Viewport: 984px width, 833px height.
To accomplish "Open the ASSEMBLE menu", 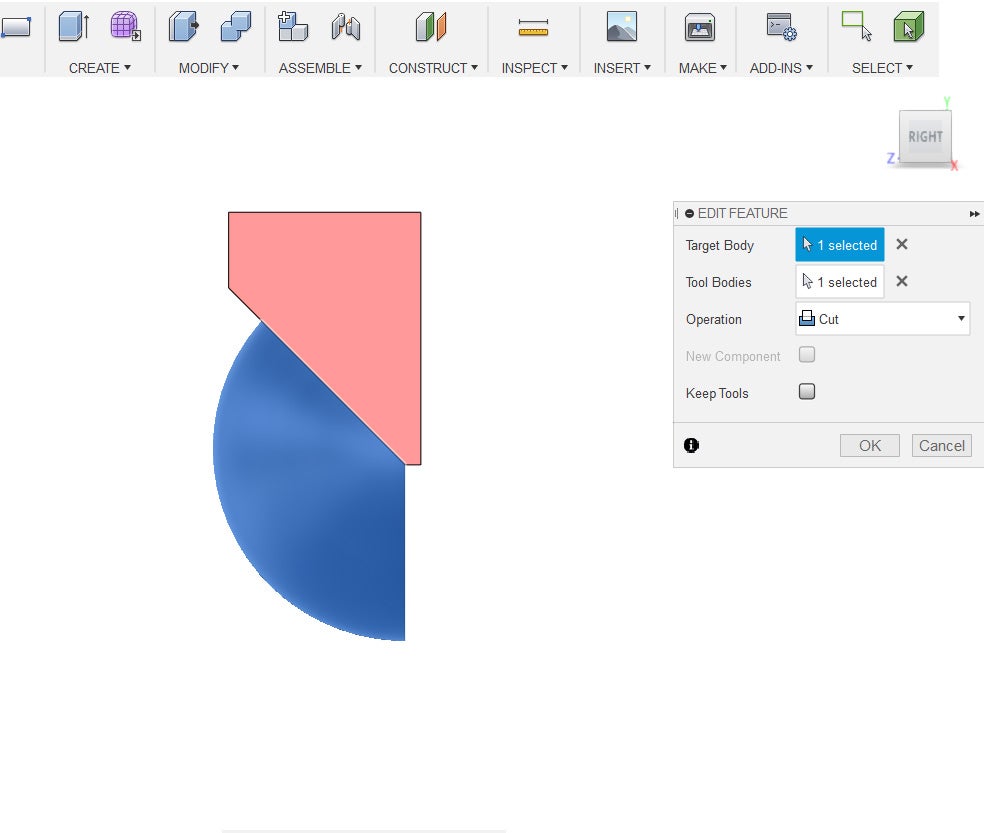I will [x=320, y=68].
